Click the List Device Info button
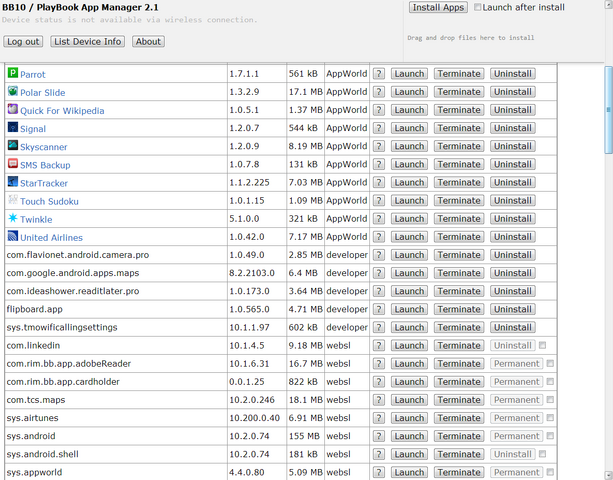The image size is (613, 480). 88,41
